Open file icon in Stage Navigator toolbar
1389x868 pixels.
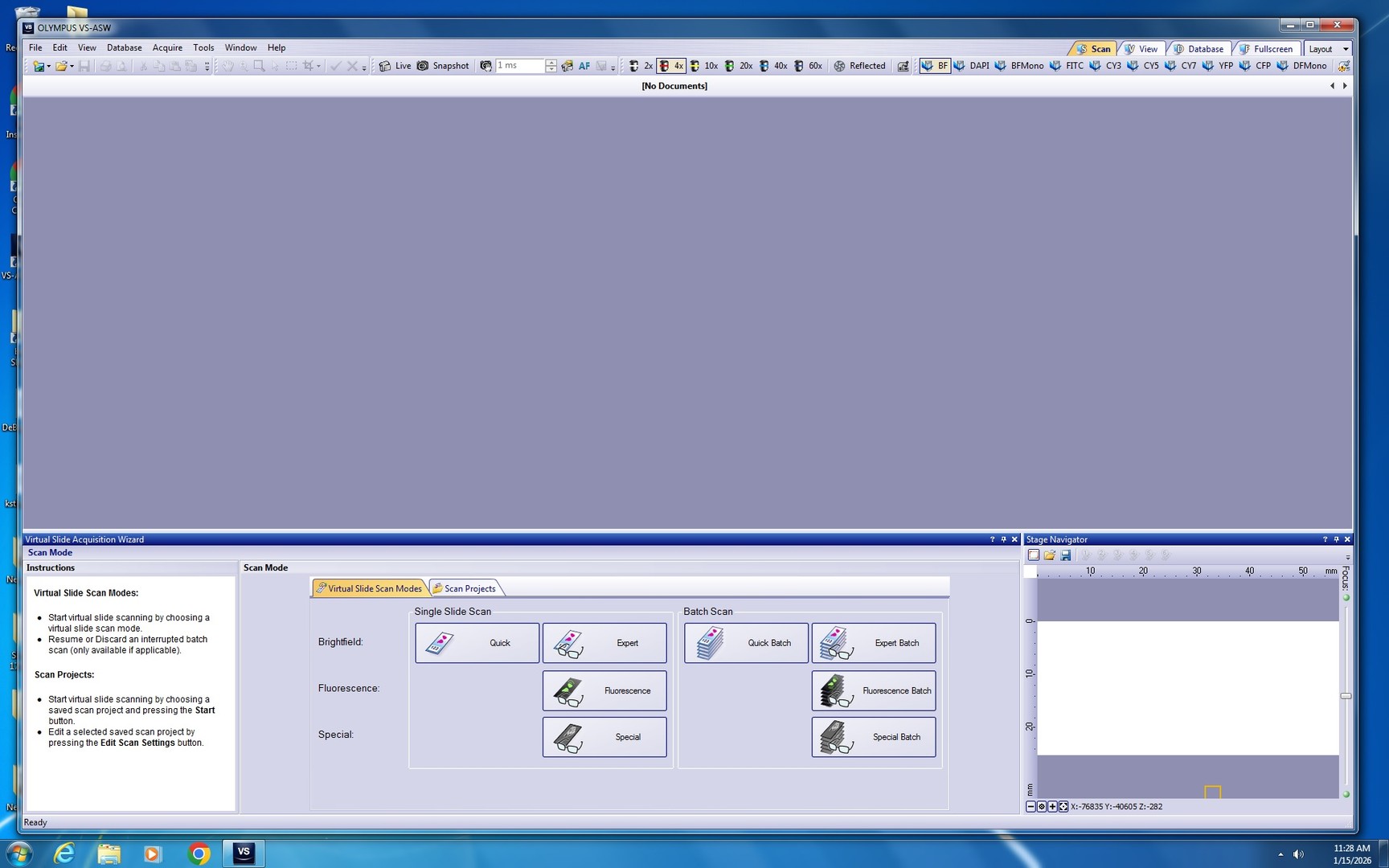(x=1050, y=555)
